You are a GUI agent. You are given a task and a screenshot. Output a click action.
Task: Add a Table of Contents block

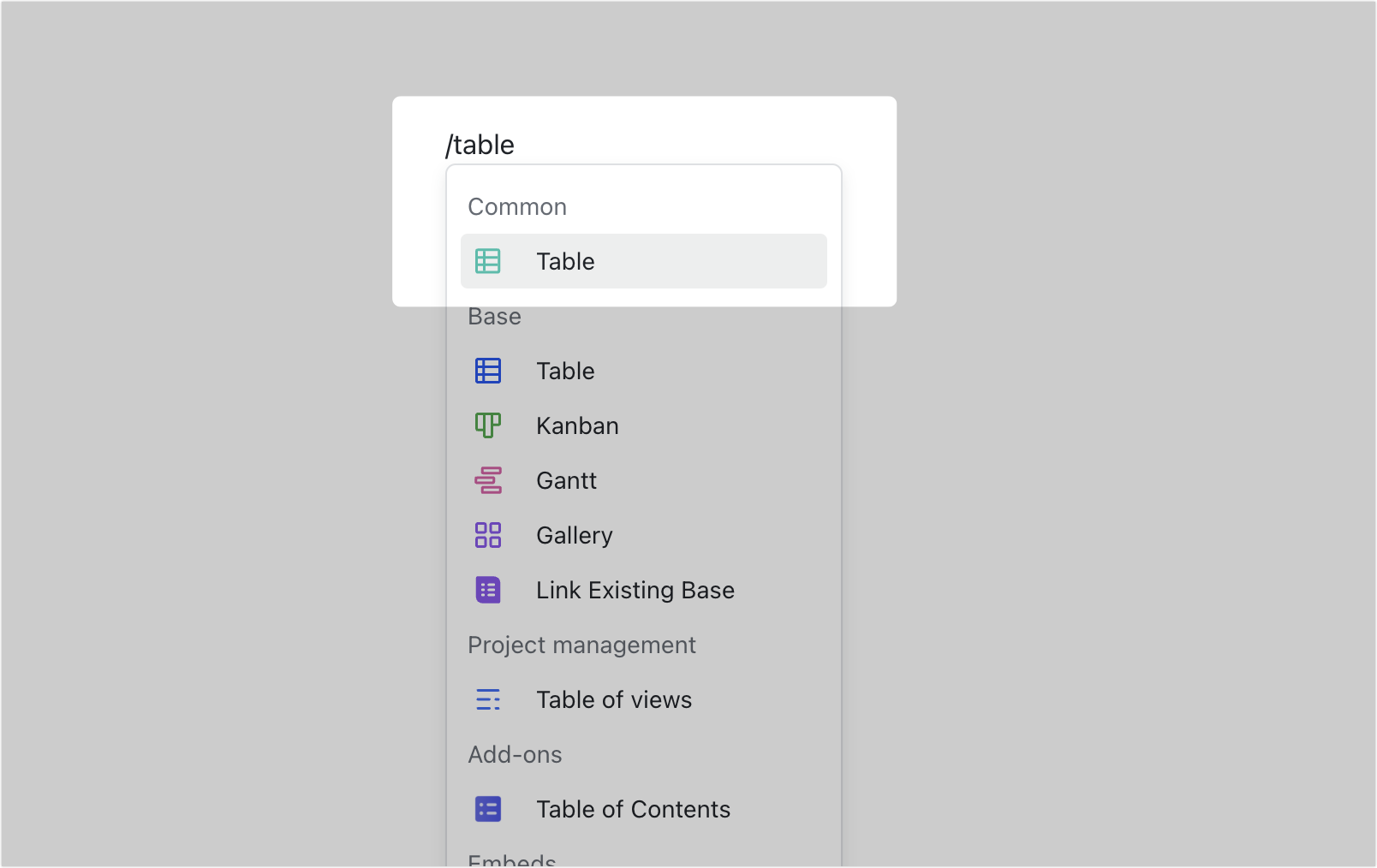pyautogui.click(x=633, y=809)
